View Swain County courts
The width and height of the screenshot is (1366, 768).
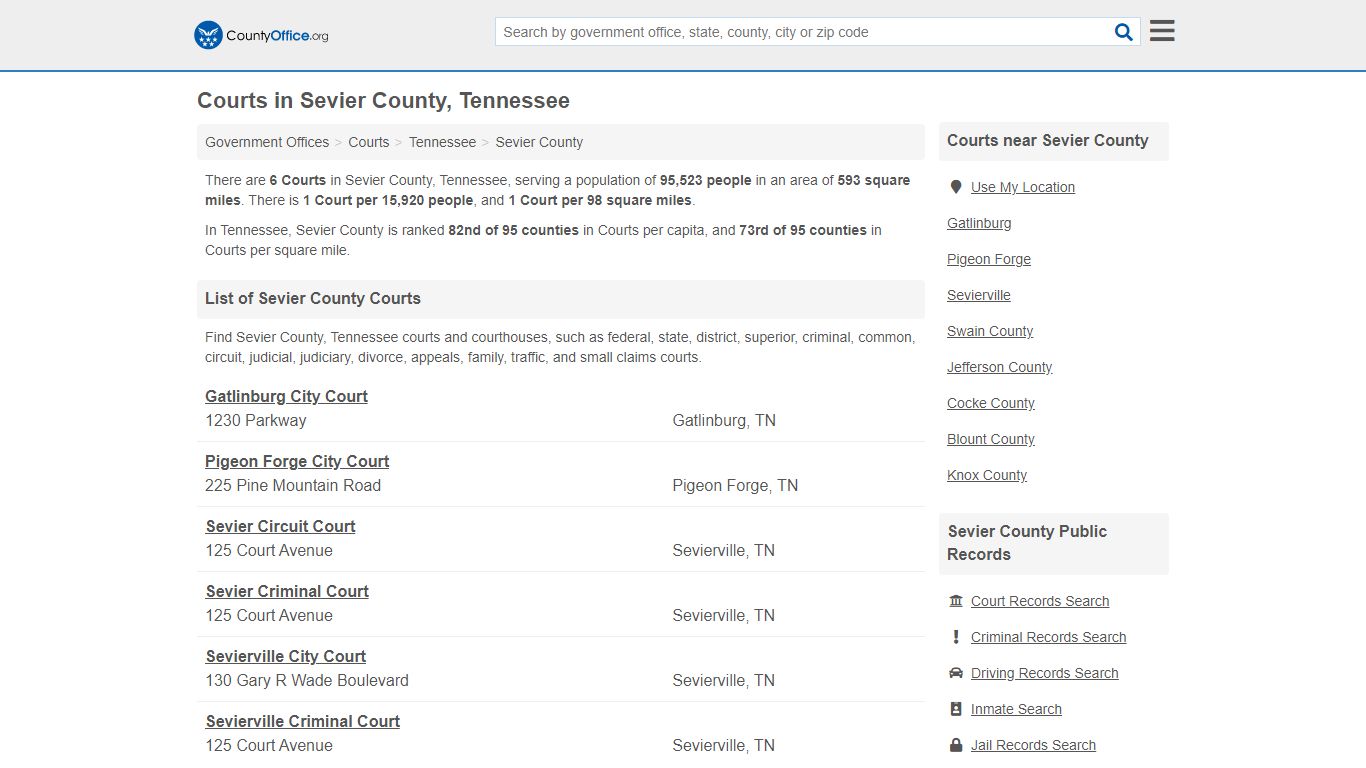[990, 331]
